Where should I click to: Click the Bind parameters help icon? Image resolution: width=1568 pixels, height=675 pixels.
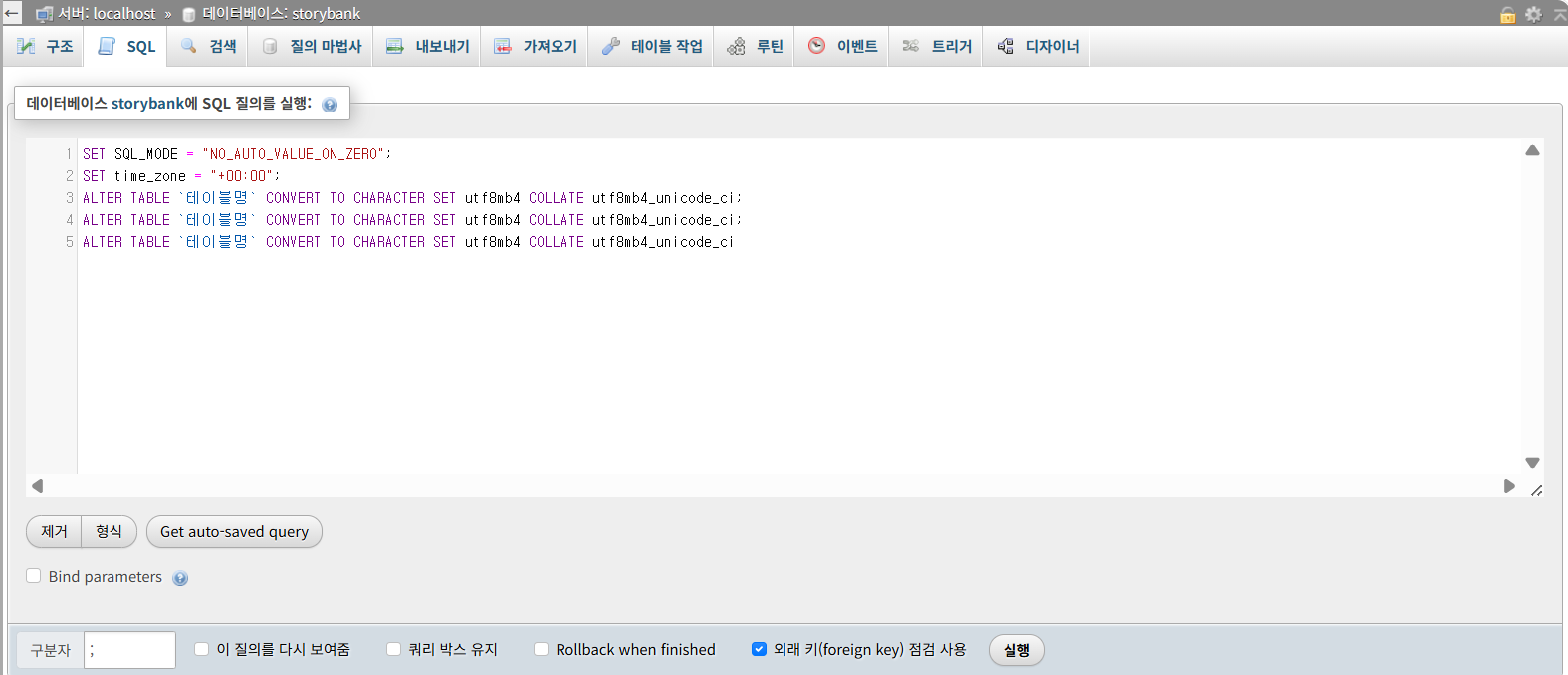click(x=180, y=578)
